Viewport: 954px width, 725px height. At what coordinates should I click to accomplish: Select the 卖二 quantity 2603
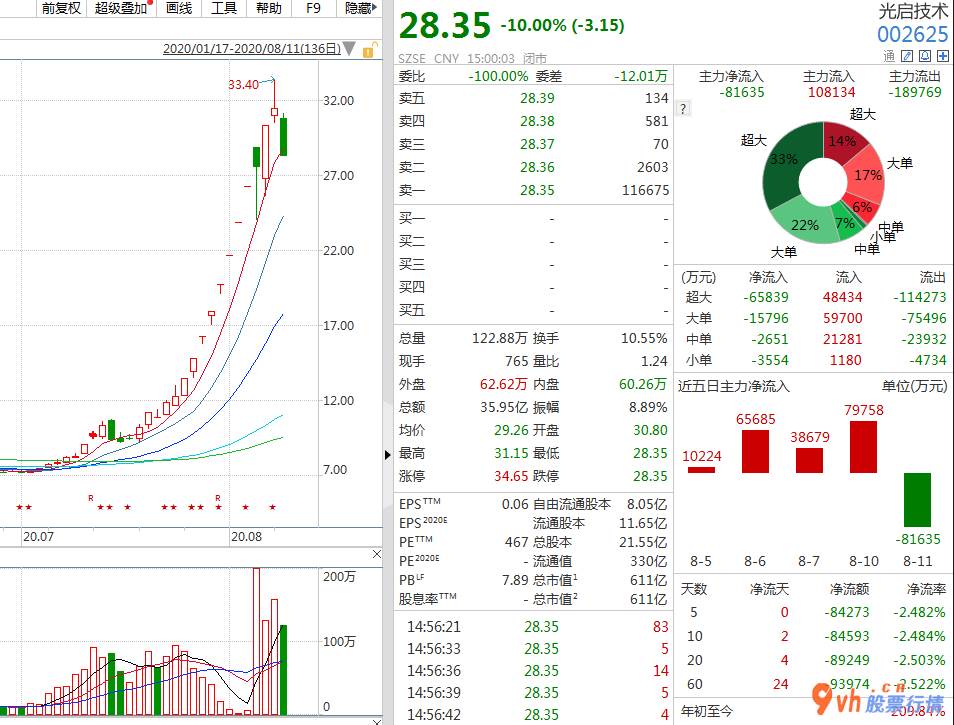652,167
